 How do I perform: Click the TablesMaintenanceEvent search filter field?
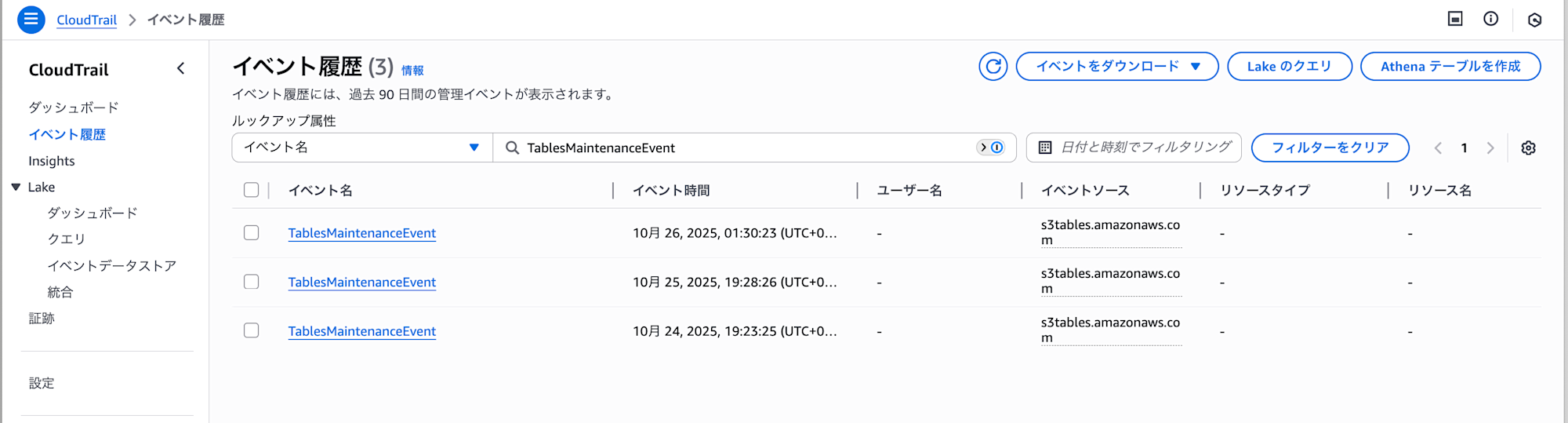point(745,148)
